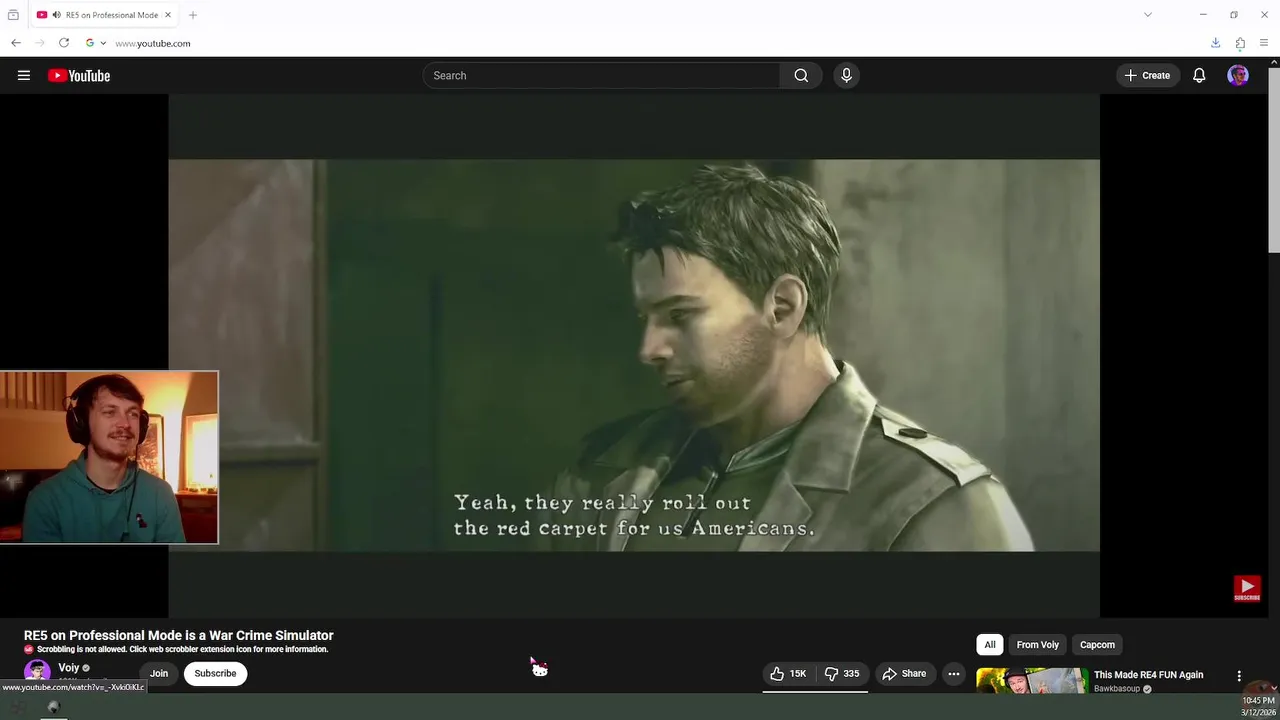Open the browser hamburger menu
Image resolution: width=1280 pixels, height=720 pixels.
(1264, 43)
